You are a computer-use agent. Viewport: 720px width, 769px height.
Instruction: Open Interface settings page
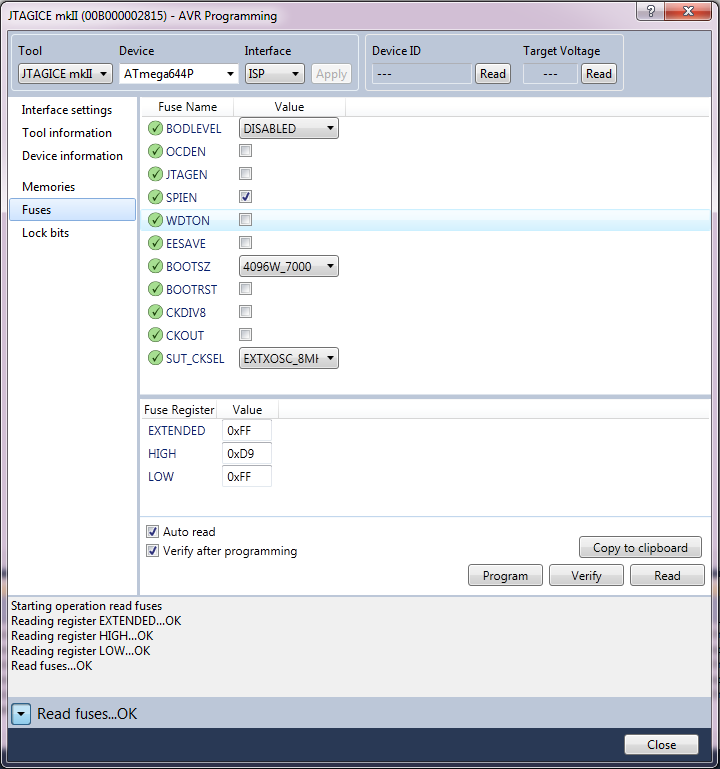(x=67, y=110)
